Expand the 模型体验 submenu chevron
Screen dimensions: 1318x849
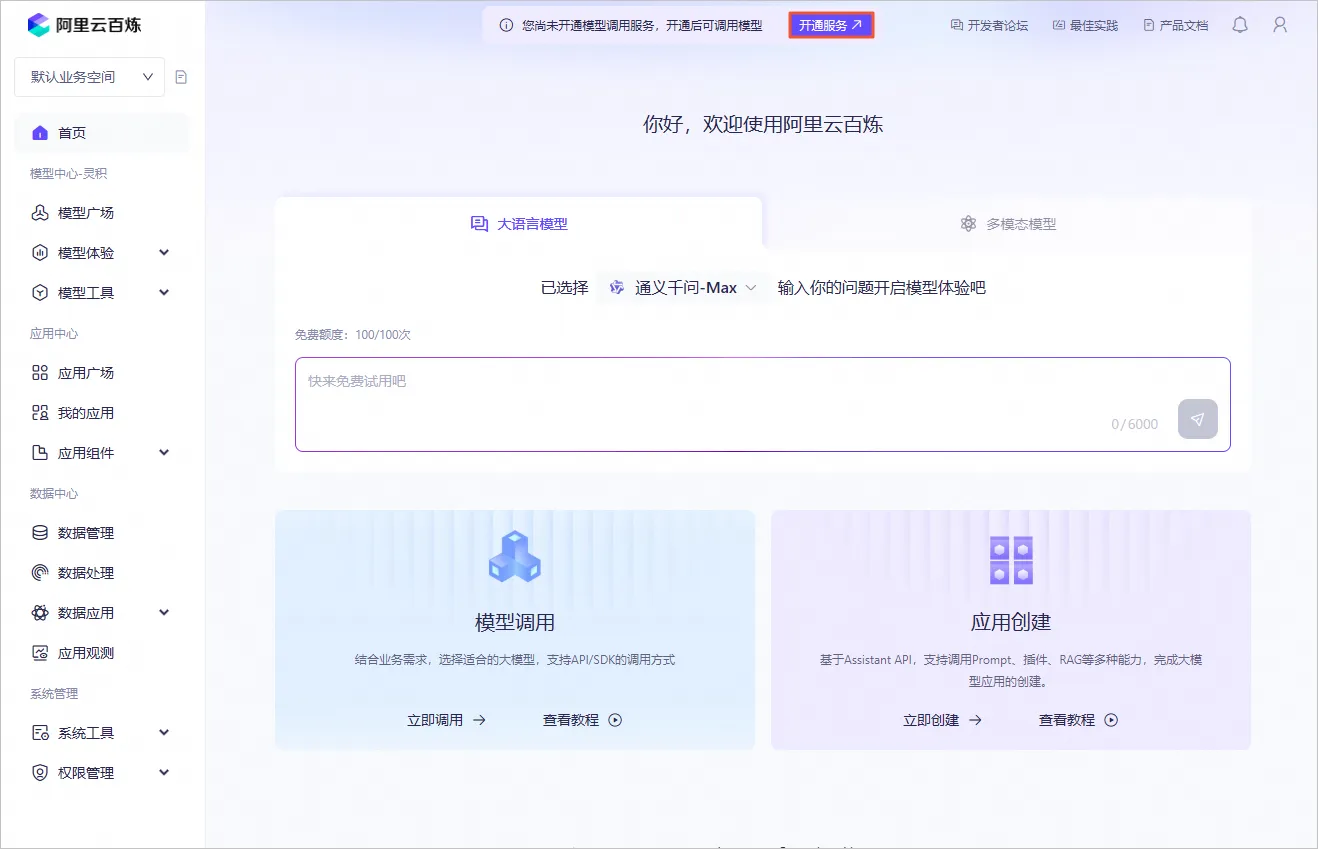[x=164, y=253]
